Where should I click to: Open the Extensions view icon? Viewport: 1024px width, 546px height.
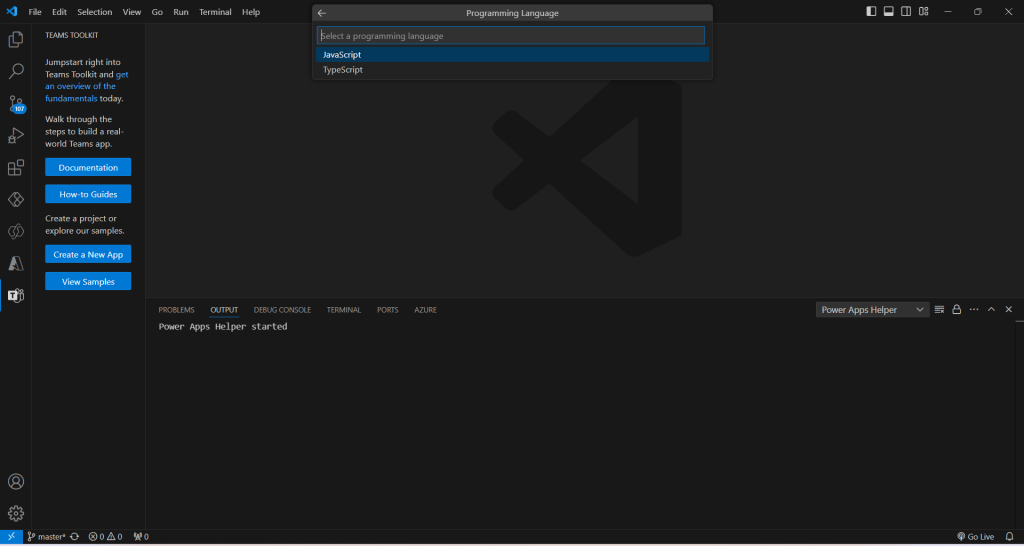pos(16,168)
